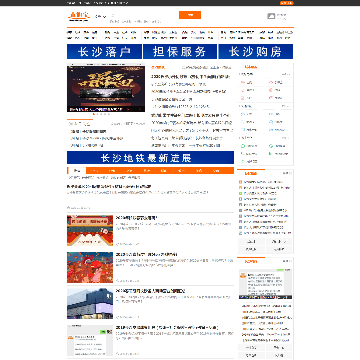The width and height of the screenshot is (360, 360).
Task: Open the 长沙落户 blue banner
Action: point(104,52)
